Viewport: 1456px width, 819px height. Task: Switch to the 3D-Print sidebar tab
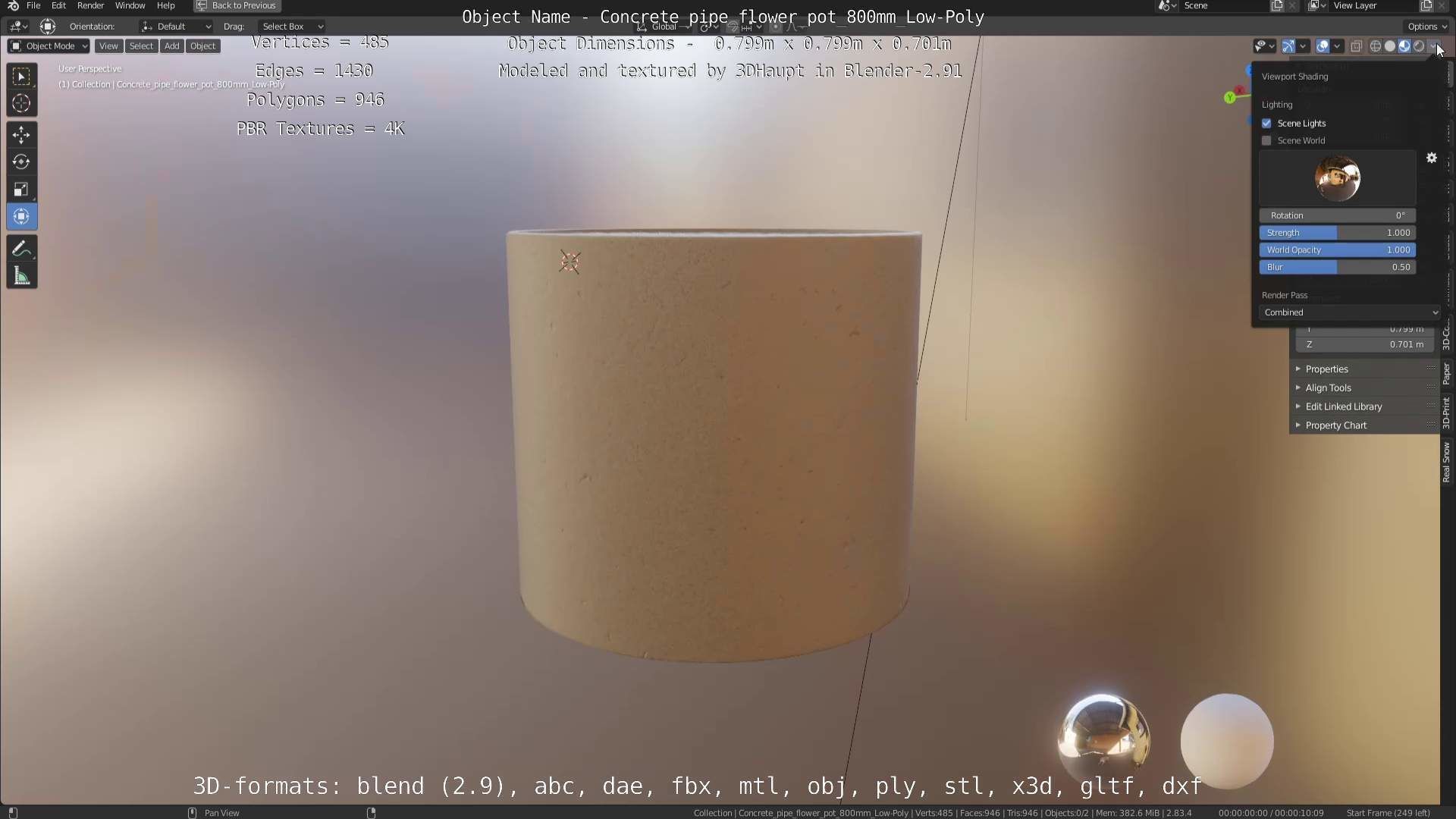point(1446,413)
